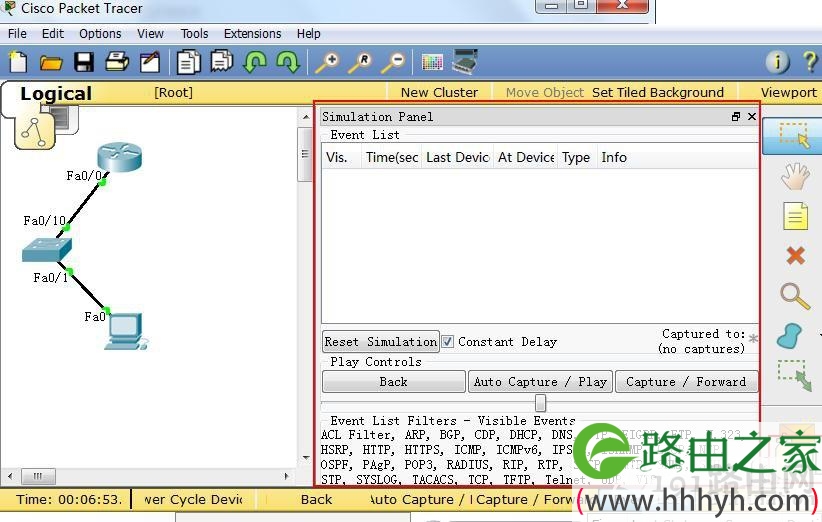Open the Options menu

point(100,34)
